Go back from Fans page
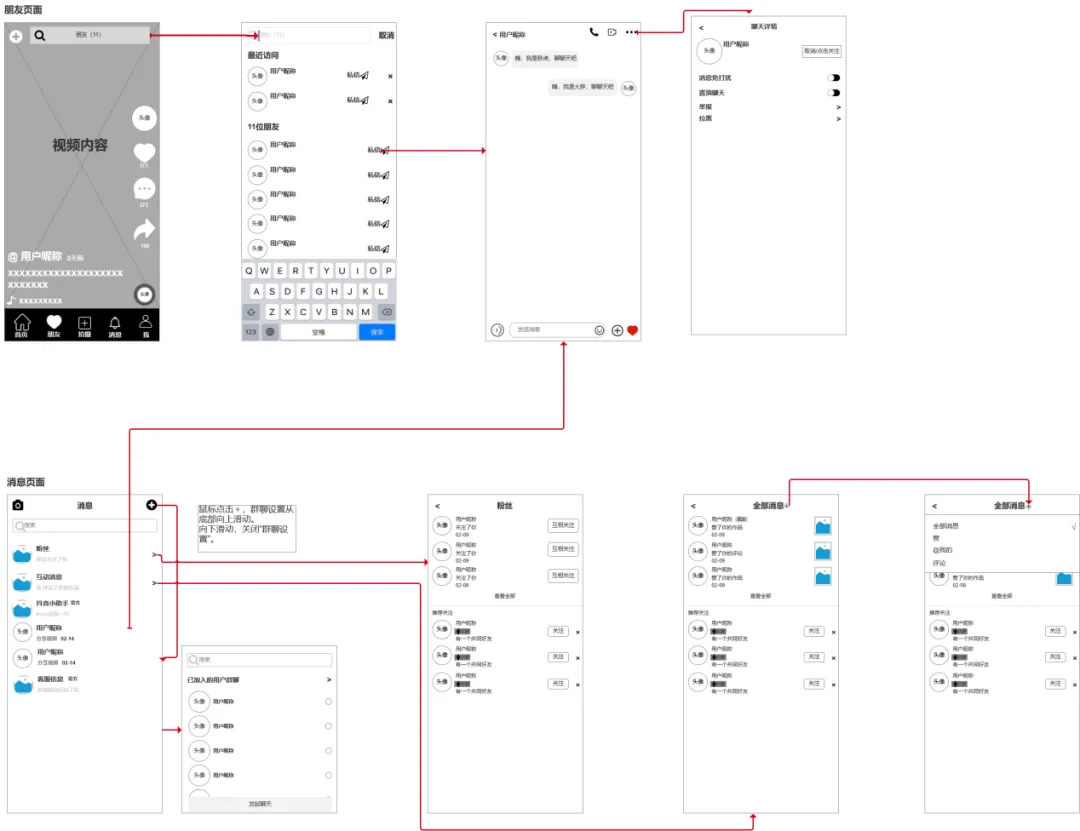This screenshot has height=831, width=1080. (437, 506)
